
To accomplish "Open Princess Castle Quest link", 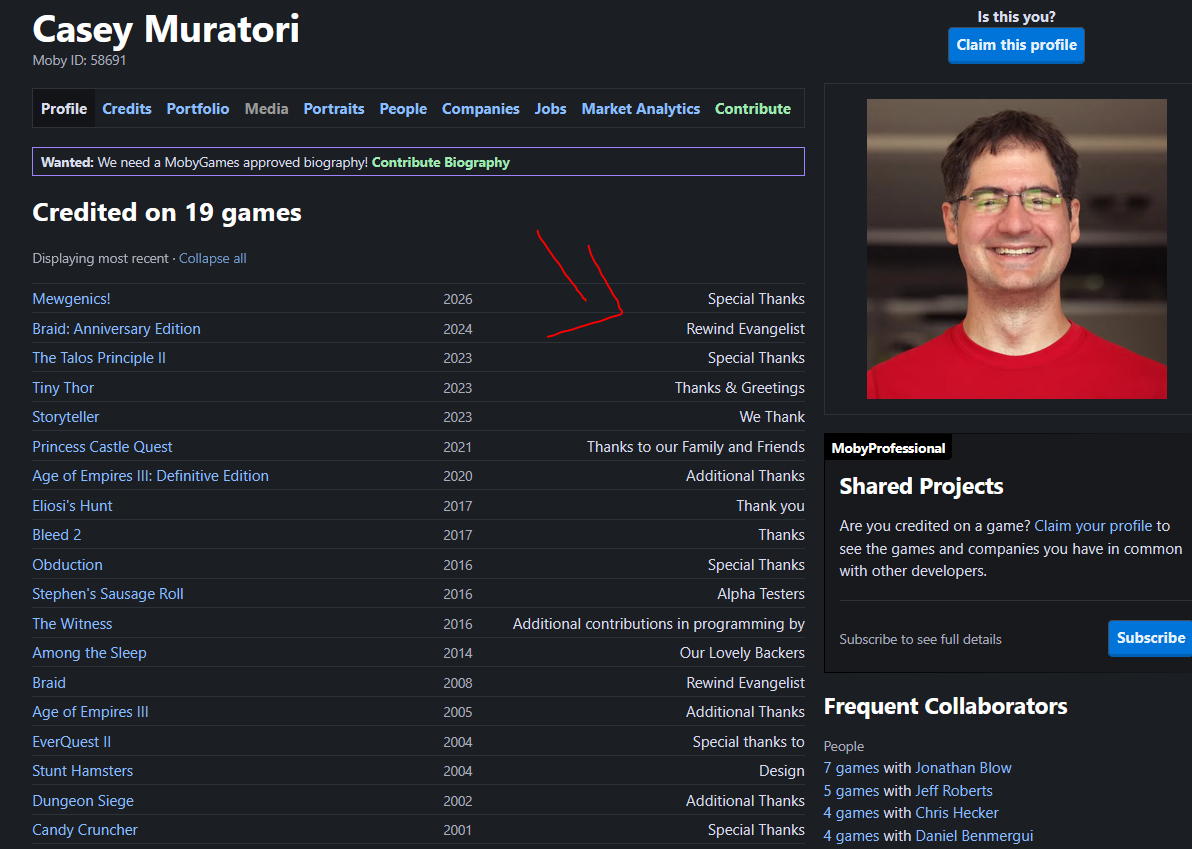I will pos(102,446).
